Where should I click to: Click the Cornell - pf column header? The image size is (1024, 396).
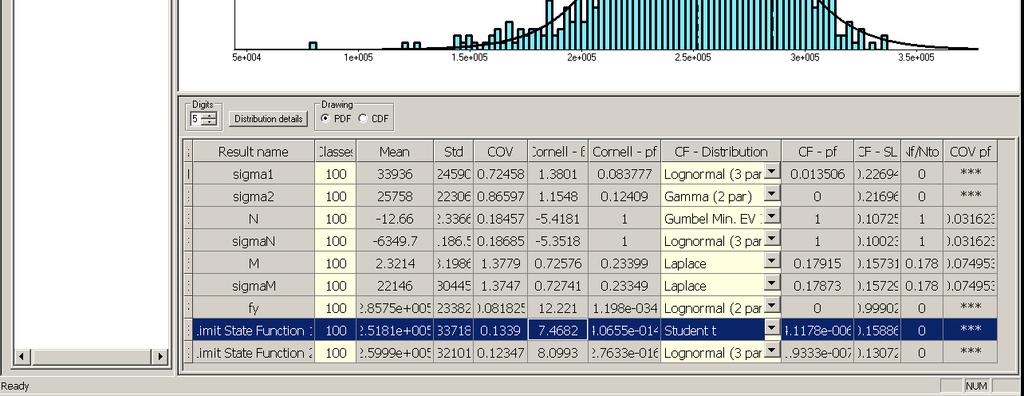624,152
